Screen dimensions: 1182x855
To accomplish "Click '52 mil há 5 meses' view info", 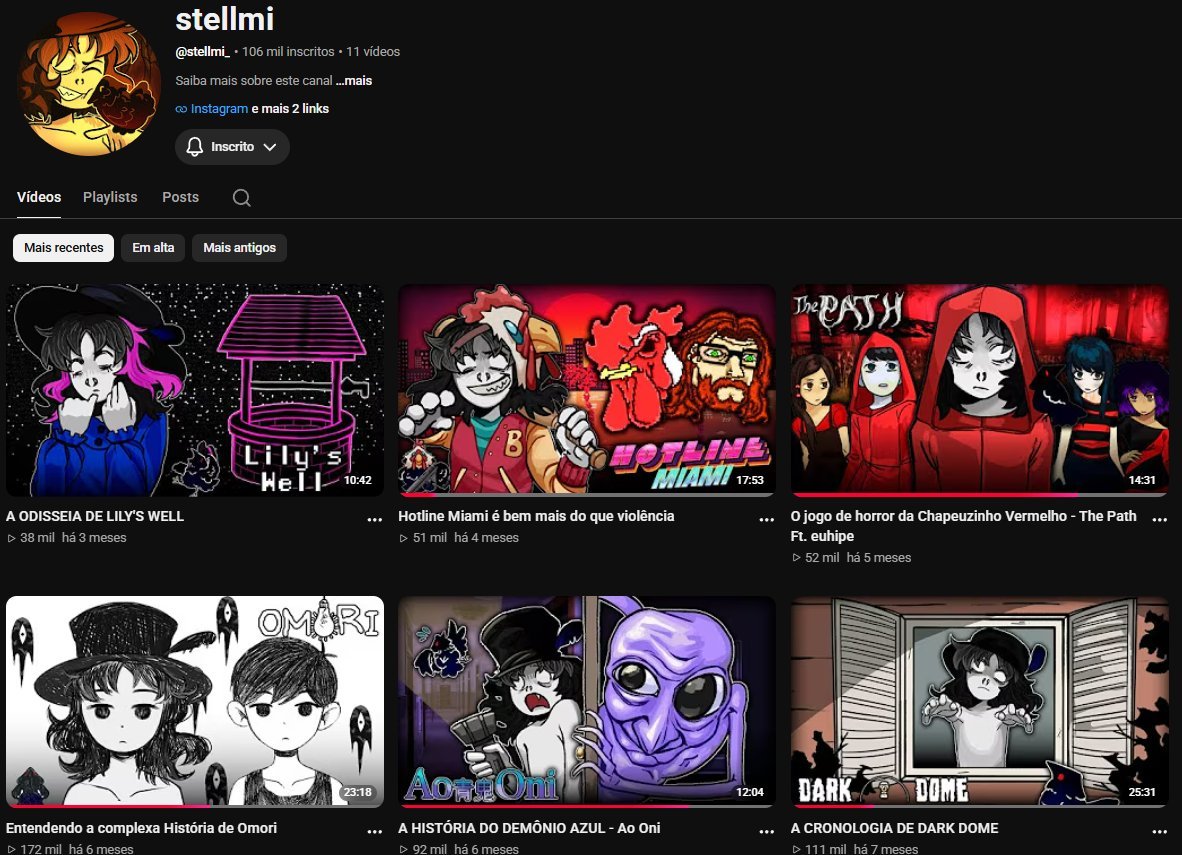I will point(852,558).
